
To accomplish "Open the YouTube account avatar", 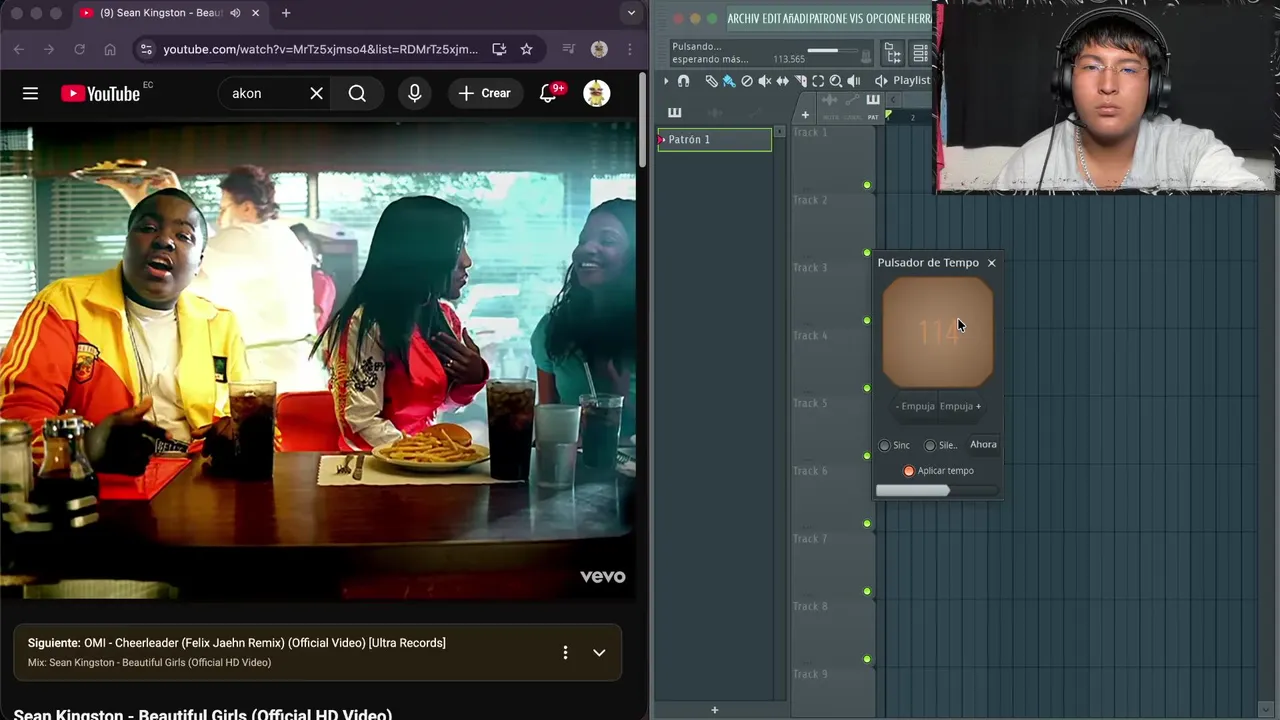I will (x=597, y=93).
